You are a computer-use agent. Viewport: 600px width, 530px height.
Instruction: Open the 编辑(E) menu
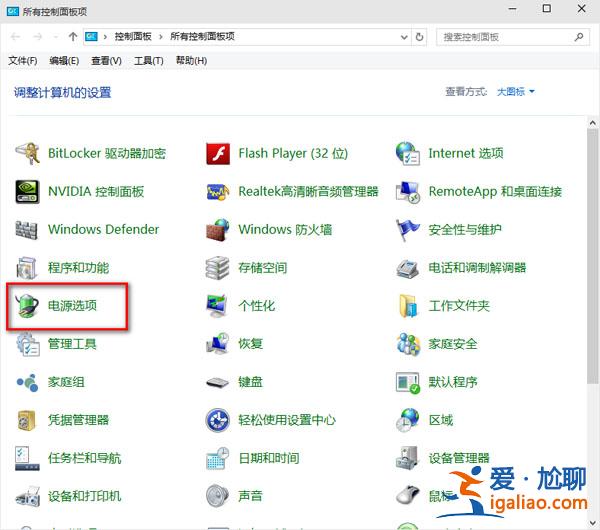click(64, 60)
